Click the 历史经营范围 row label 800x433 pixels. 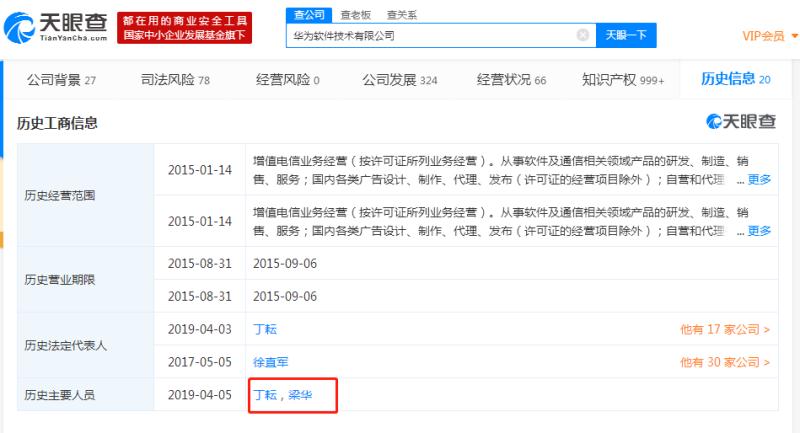tap(60, 195)
